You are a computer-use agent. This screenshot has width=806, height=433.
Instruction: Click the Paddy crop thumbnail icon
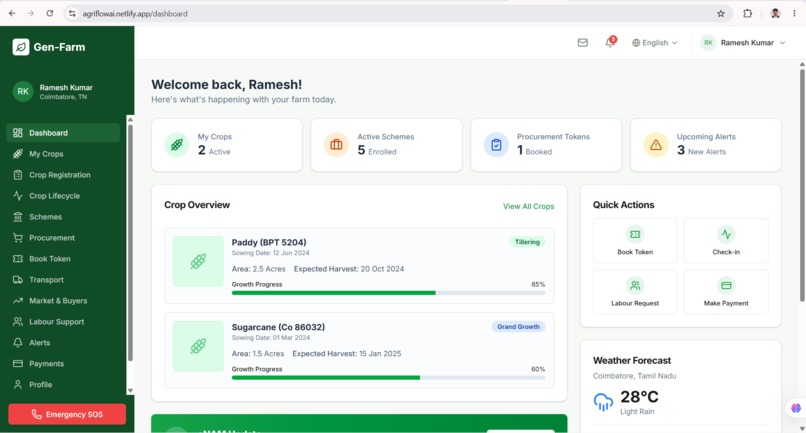point(198,261)
